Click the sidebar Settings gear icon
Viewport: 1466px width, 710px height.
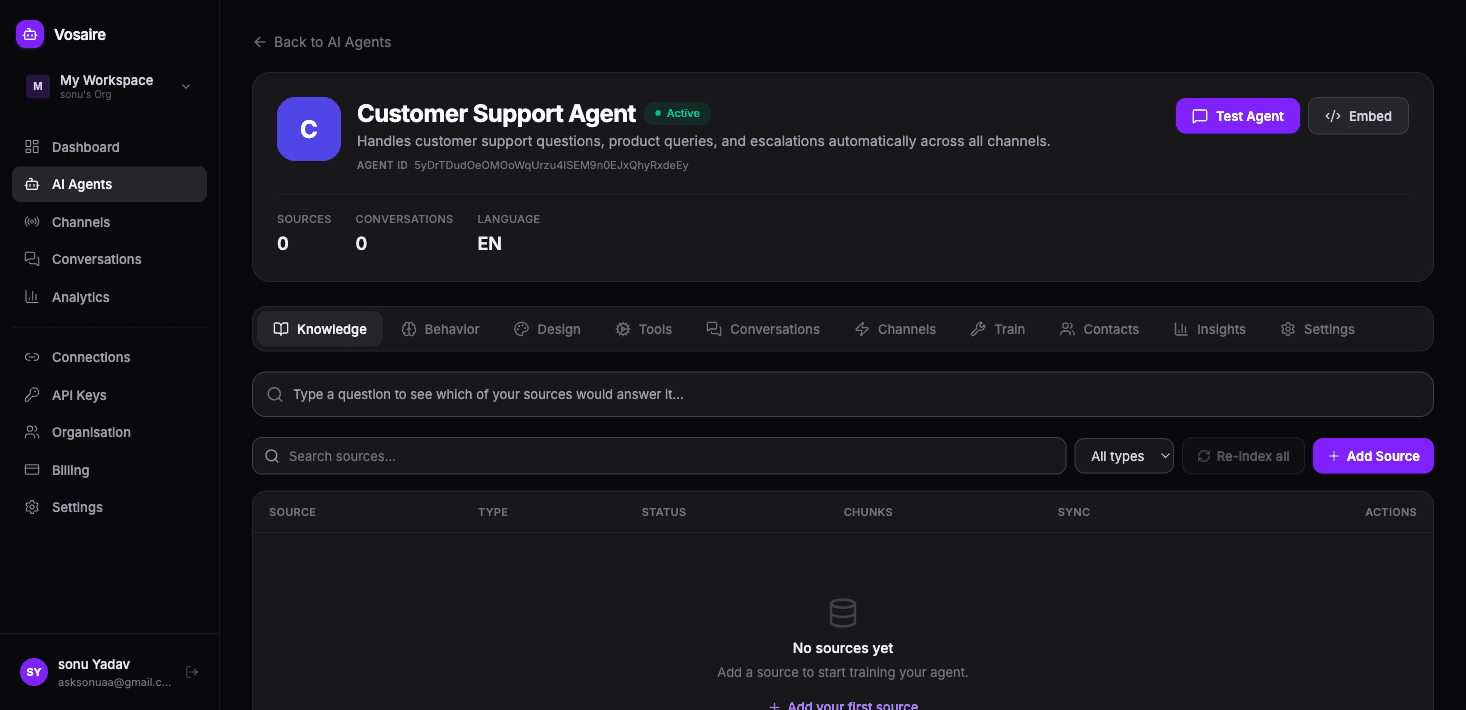coord(32,507)
